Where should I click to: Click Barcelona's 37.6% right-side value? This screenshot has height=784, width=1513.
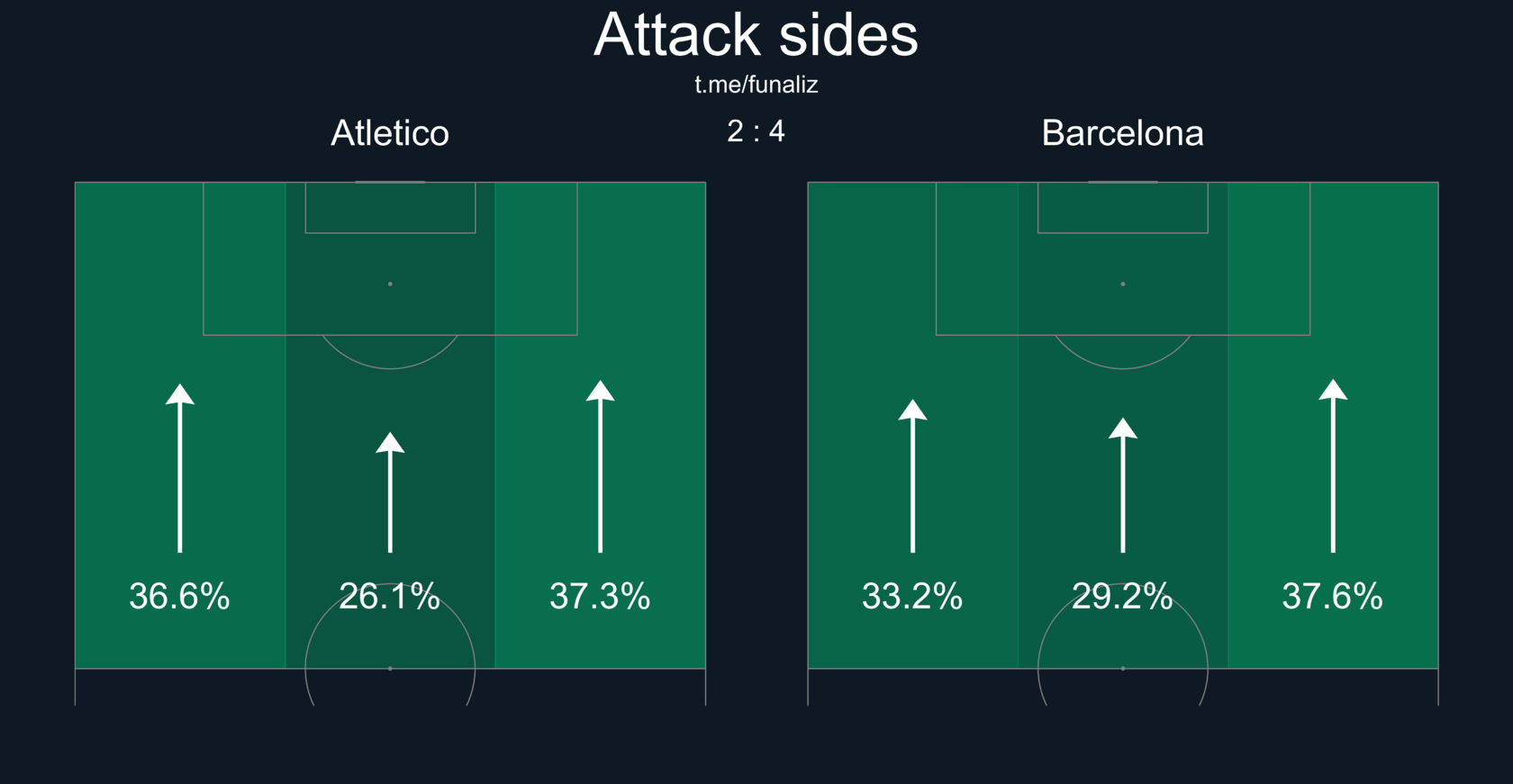(1332, 596)
